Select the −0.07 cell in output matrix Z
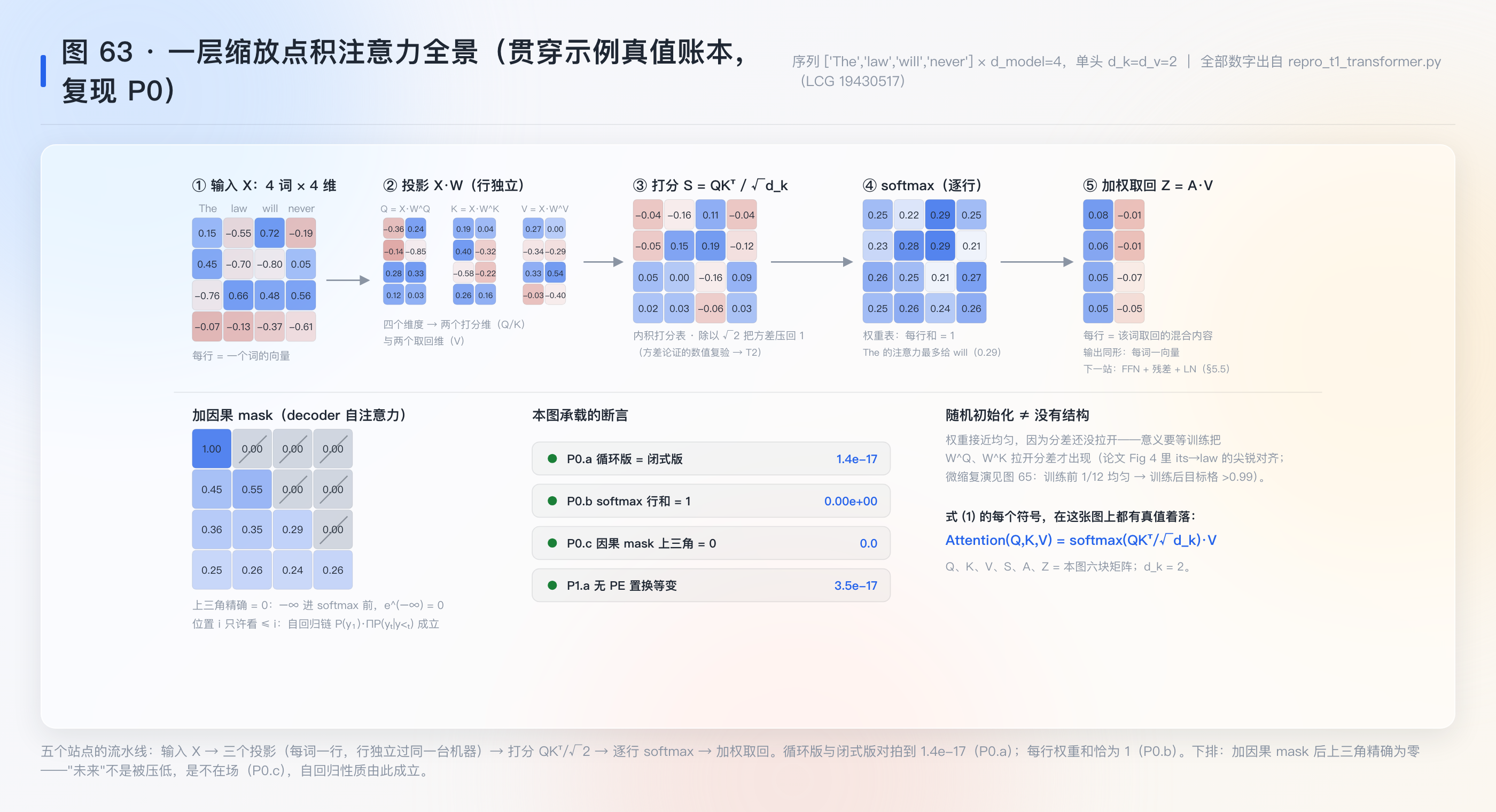Image resolution: width=1496 pixels, height=812 pixels. (x=1129, y=278)
